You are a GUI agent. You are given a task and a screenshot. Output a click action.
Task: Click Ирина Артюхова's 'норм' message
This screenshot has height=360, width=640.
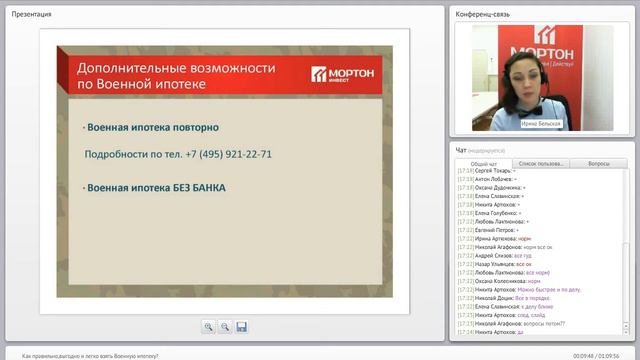494,239
